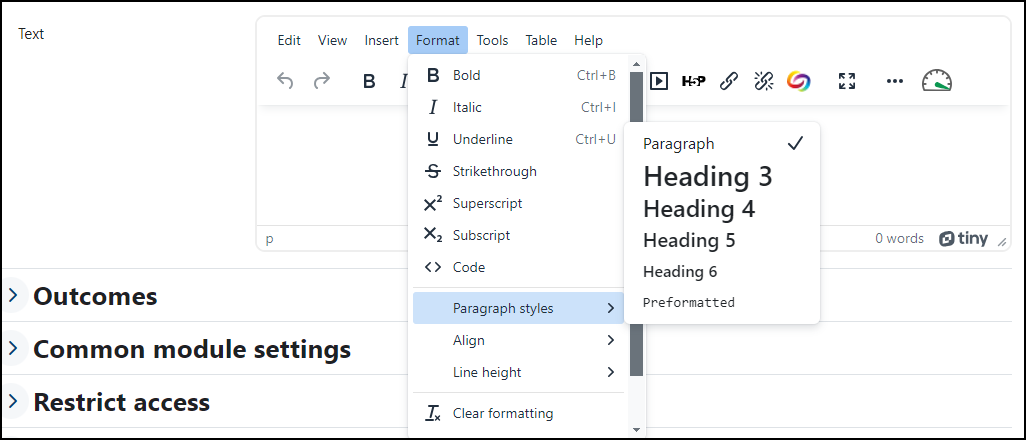Click the 0 words counter
This screenshot has height=440, width=1026.
[x=900, y=239]
